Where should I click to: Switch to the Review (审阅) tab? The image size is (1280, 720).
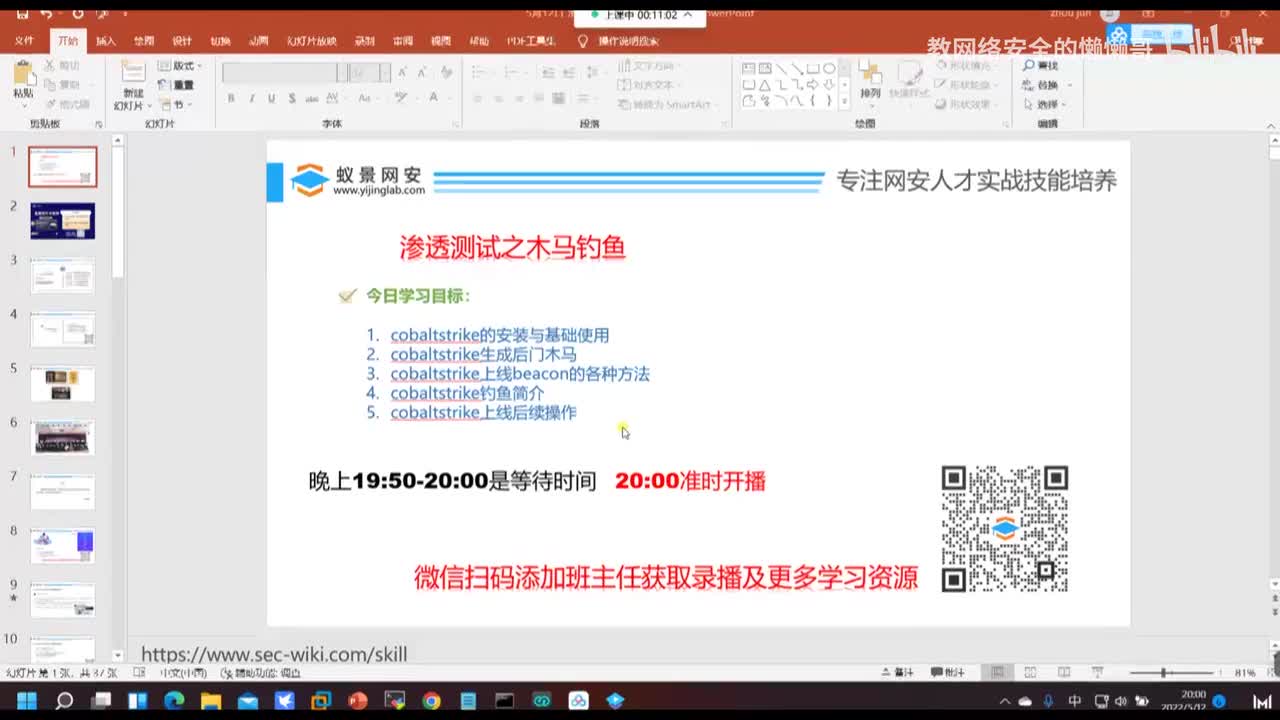coord(403,41)
